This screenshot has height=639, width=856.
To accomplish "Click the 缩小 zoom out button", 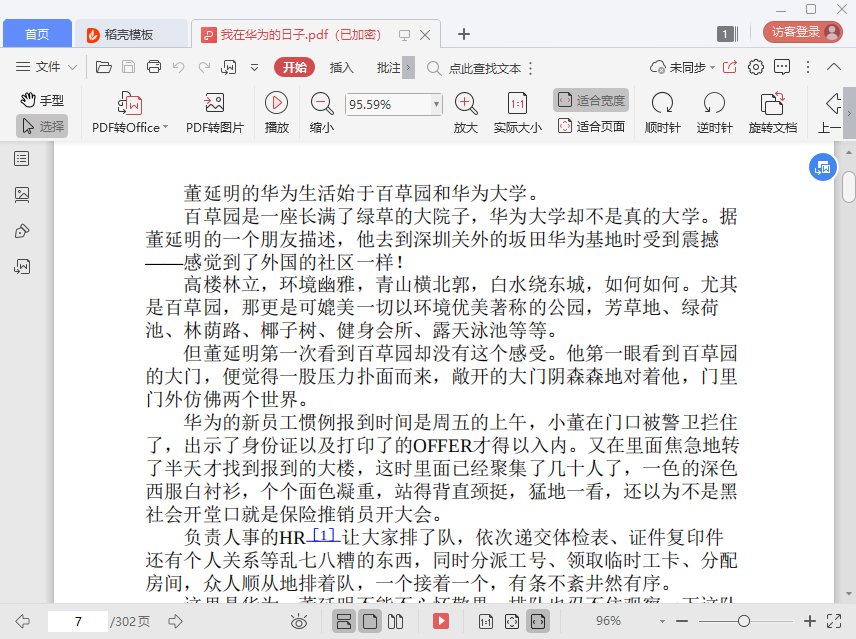I will (322, 113).
